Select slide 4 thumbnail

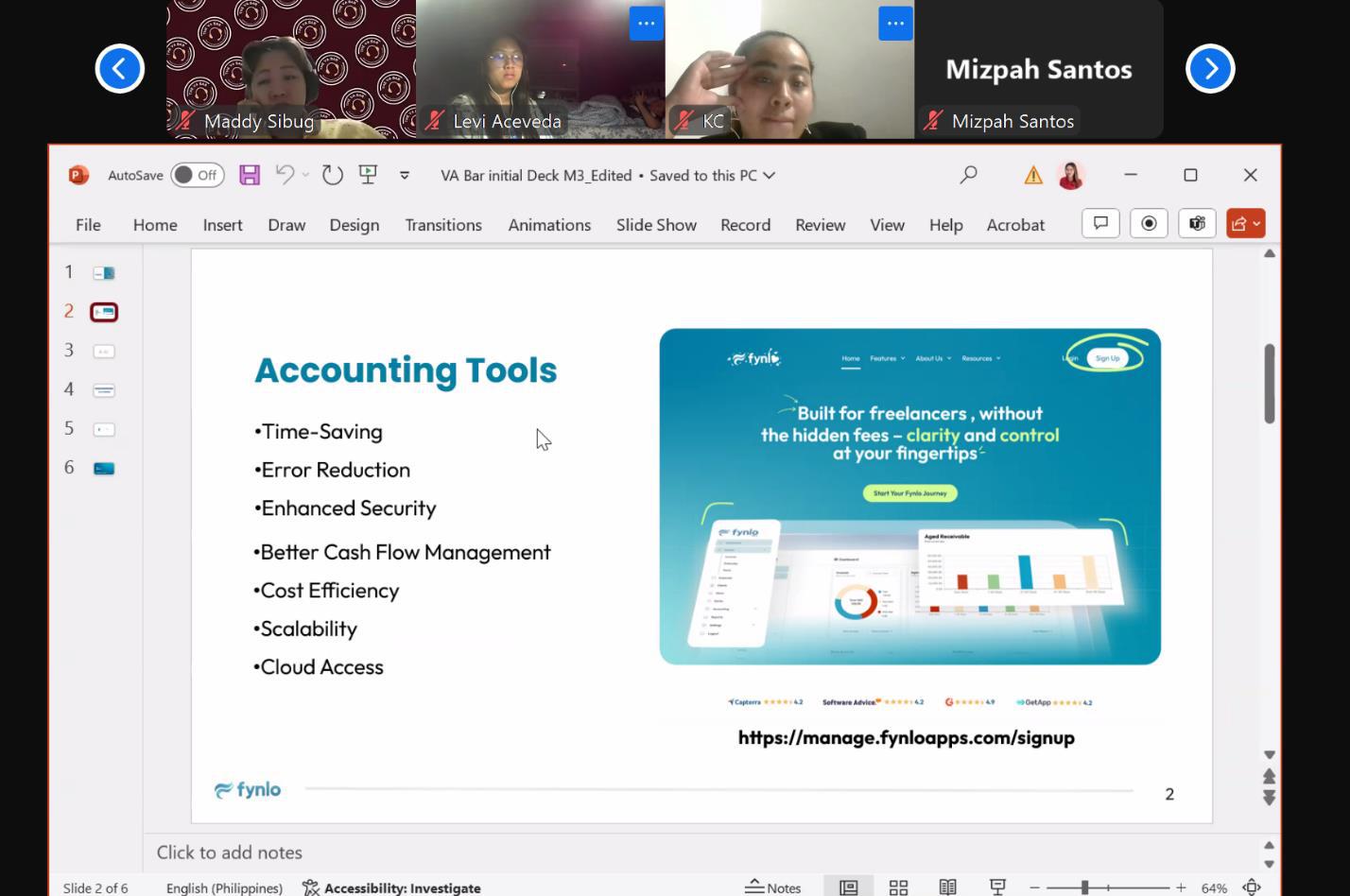point(104,389)
